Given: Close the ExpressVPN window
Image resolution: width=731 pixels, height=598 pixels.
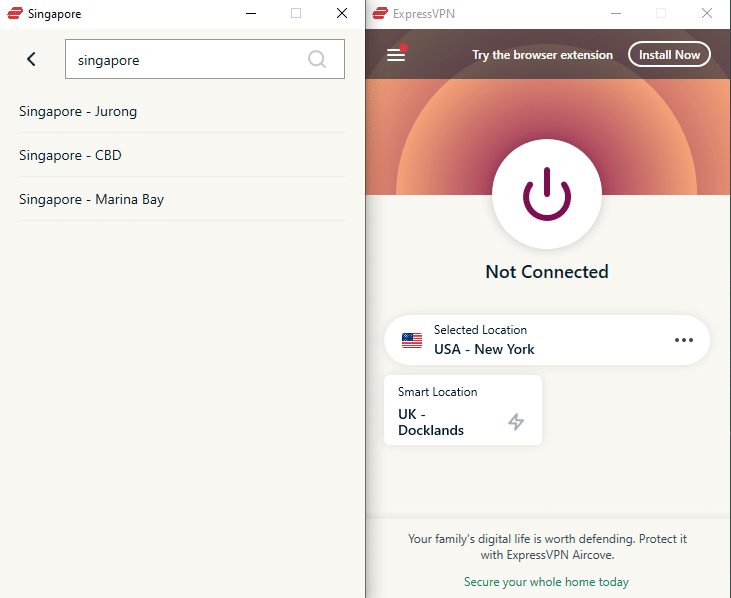Looking at the screenshot, I should tap(707, 14).
